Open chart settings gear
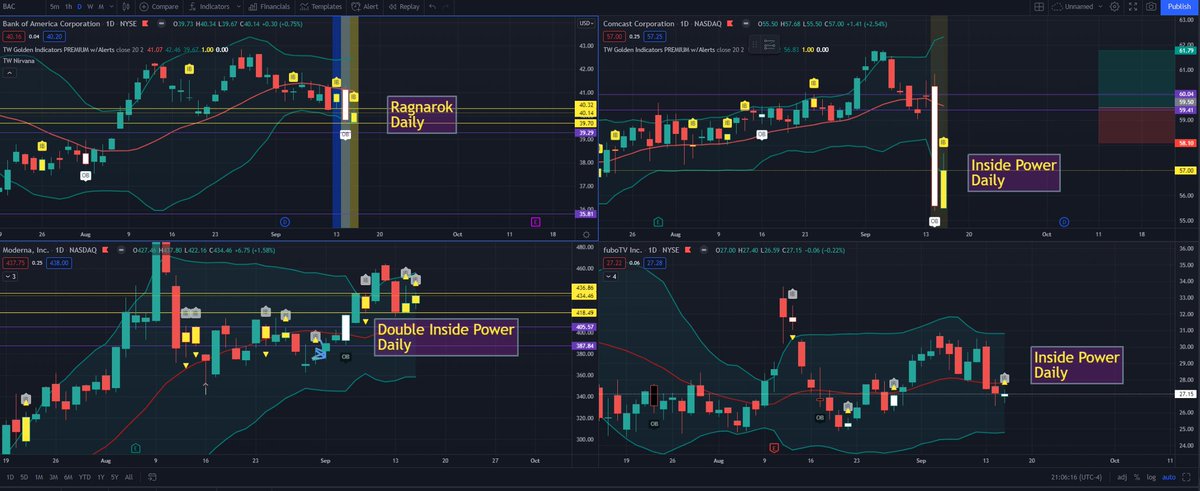 point(1114,7)
